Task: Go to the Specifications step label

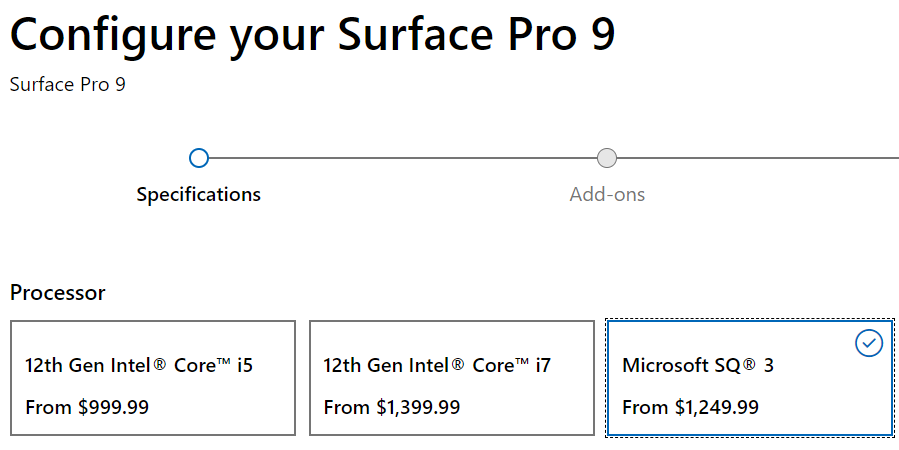Action: tap(198, 194)
